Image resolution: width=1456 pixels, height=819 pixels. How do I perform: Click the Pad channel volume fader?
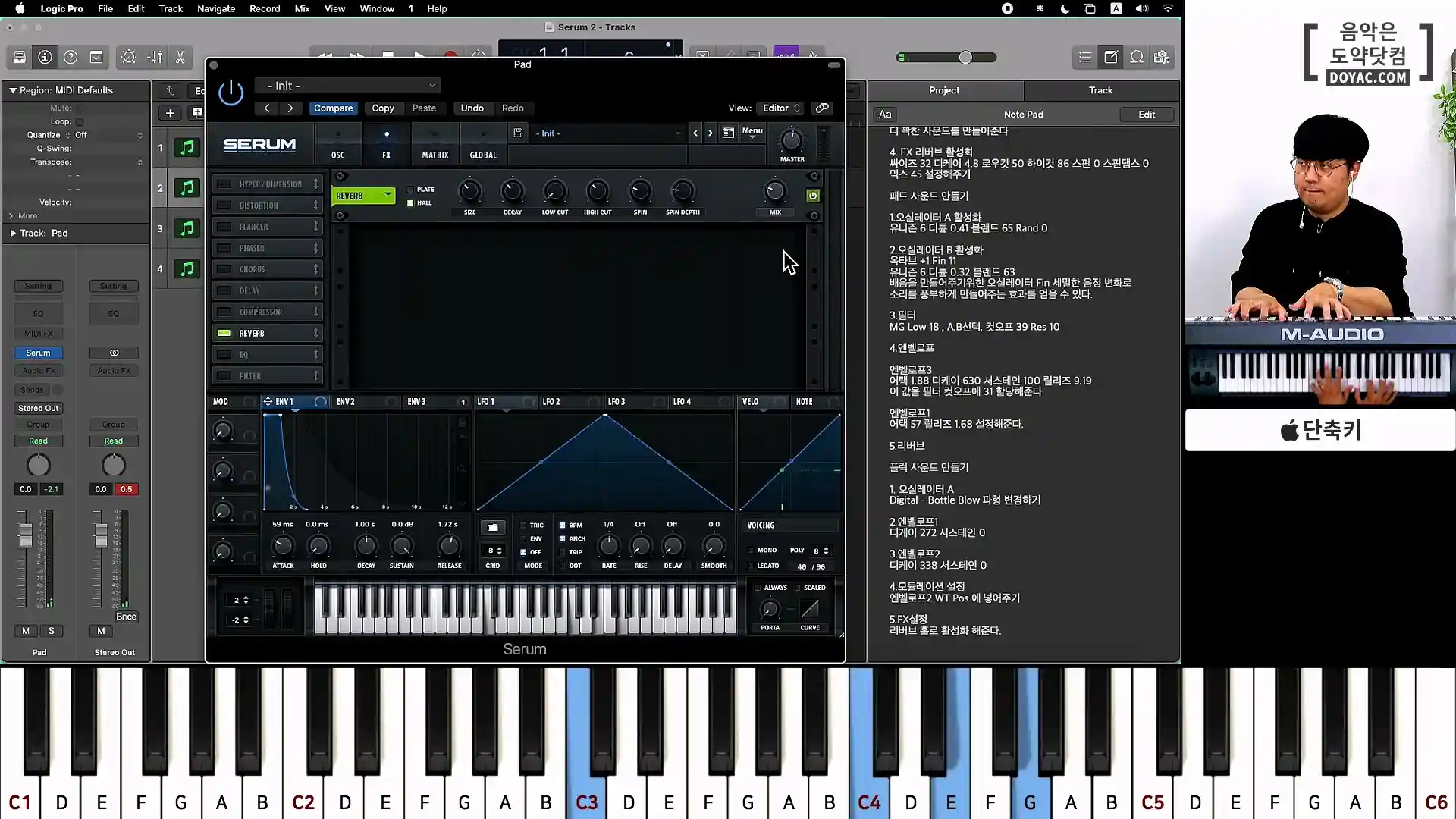tap(26, 536)
